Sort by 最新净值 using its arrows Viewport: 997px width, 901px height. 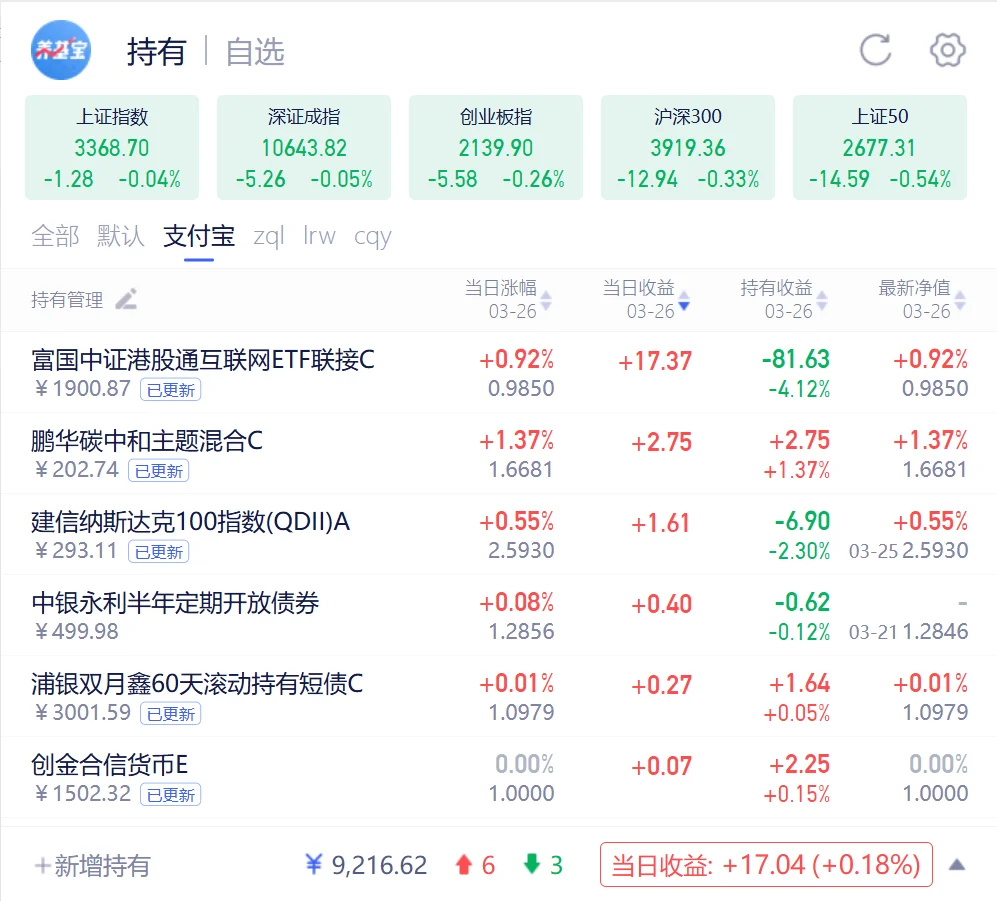click(x=959, y=300)
